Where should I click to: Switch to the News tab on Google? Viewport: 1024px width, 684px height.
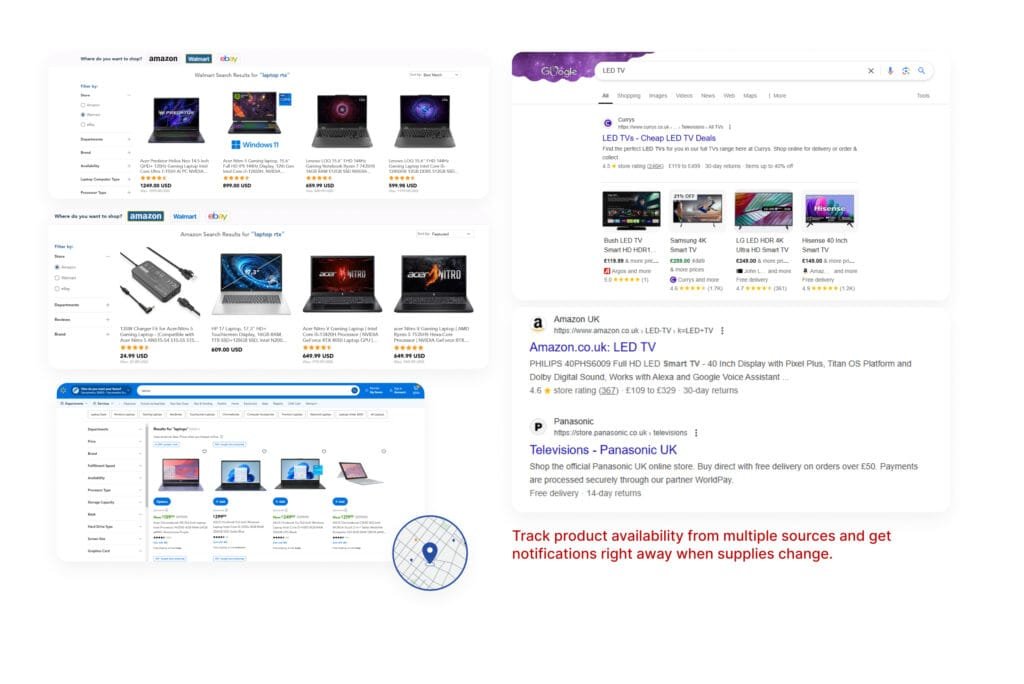708,96
